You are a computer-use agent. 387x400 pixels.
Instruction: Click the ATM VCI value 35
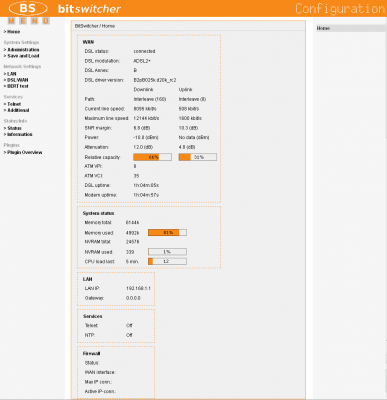tap(136, 176)
